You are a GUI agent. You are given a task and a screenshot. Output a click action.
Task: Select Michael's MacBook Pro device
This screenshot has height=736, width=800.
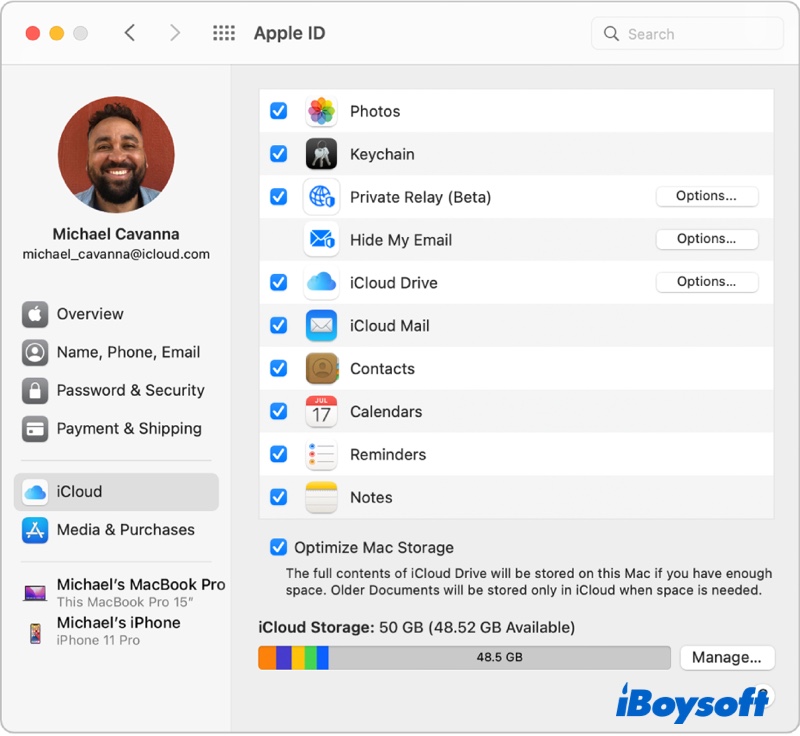click(x=122, y=593)
